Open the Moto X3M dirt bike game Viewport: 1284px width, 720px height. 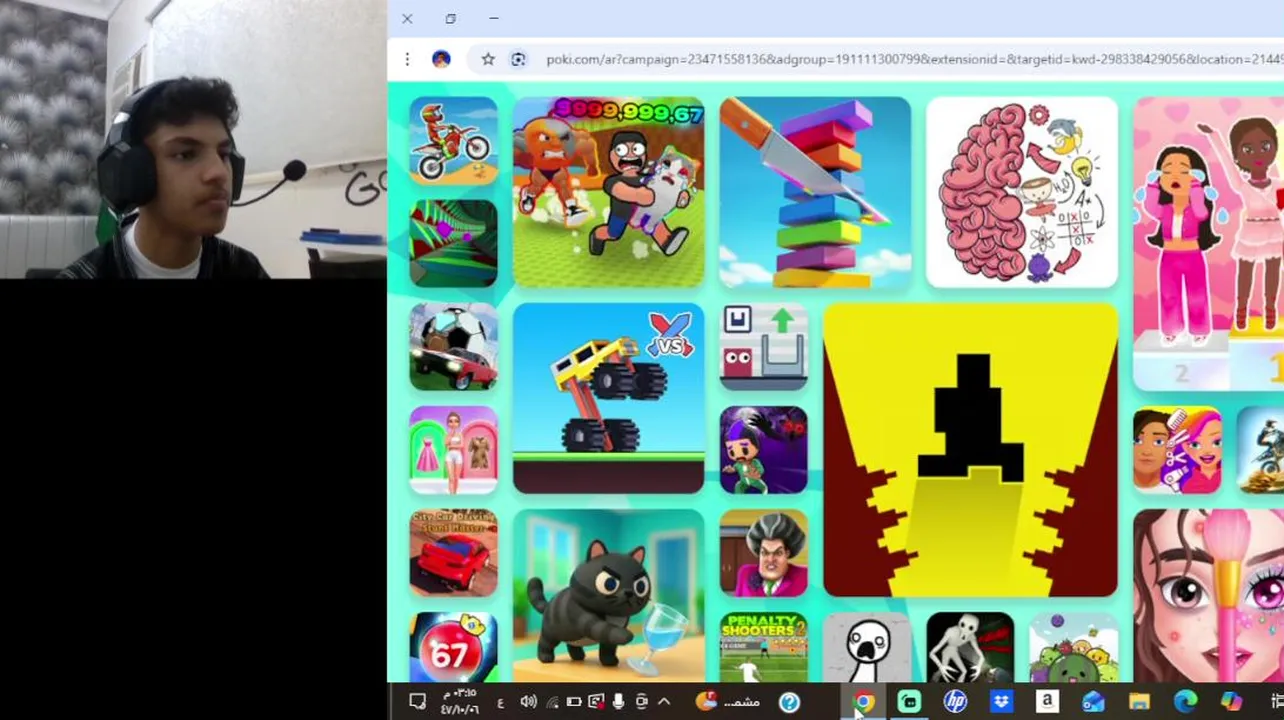tap(453, 140)
